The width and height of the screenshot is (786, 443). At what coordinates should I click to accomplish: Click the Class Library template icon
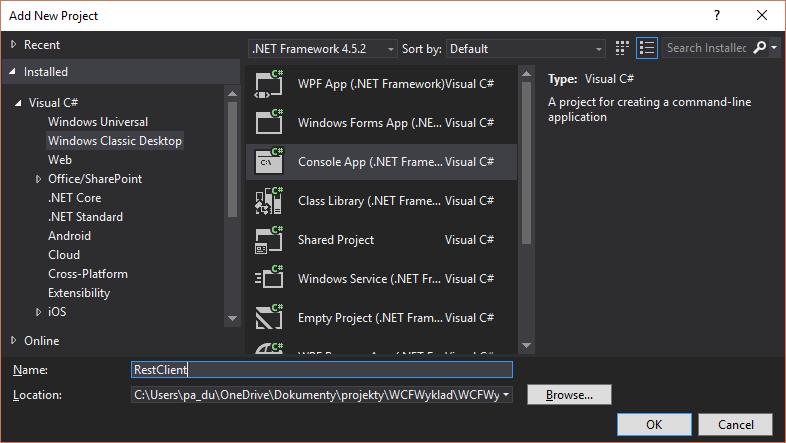click(269, 200)
